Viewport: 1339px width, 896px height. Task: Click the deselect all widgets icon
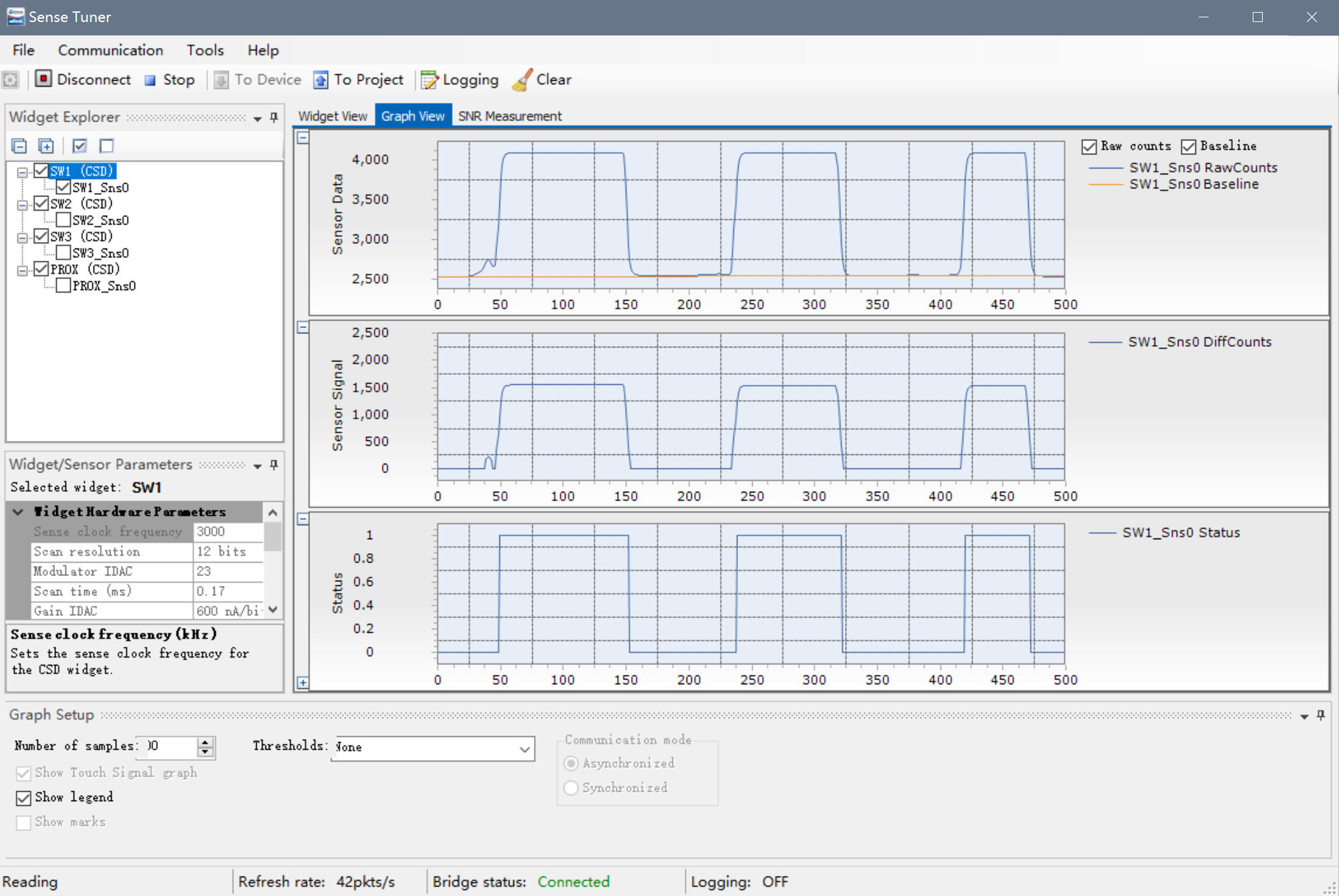click(x=106, y=146)
